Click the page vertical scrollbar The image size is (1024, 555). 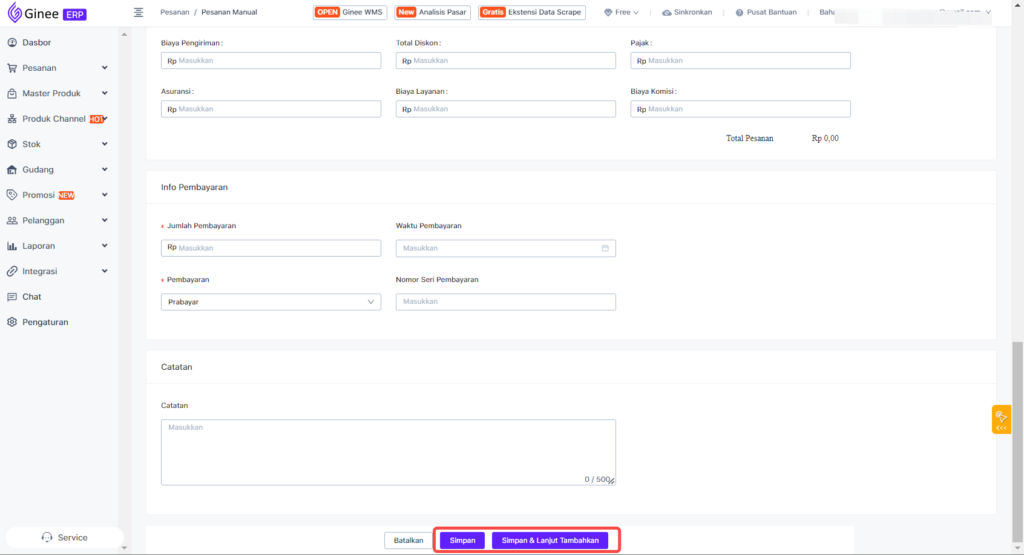tap(1017, 441)
